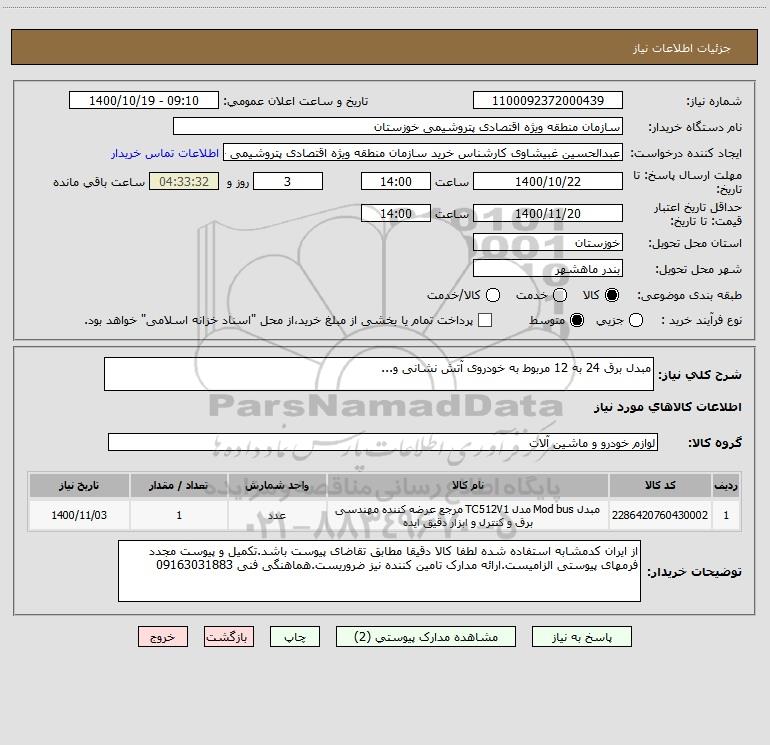This screenshot has height=745, width=770.
Task: Click the goods group field لوازم خودرو و ماشین آلات
Action: coord(383,442)
